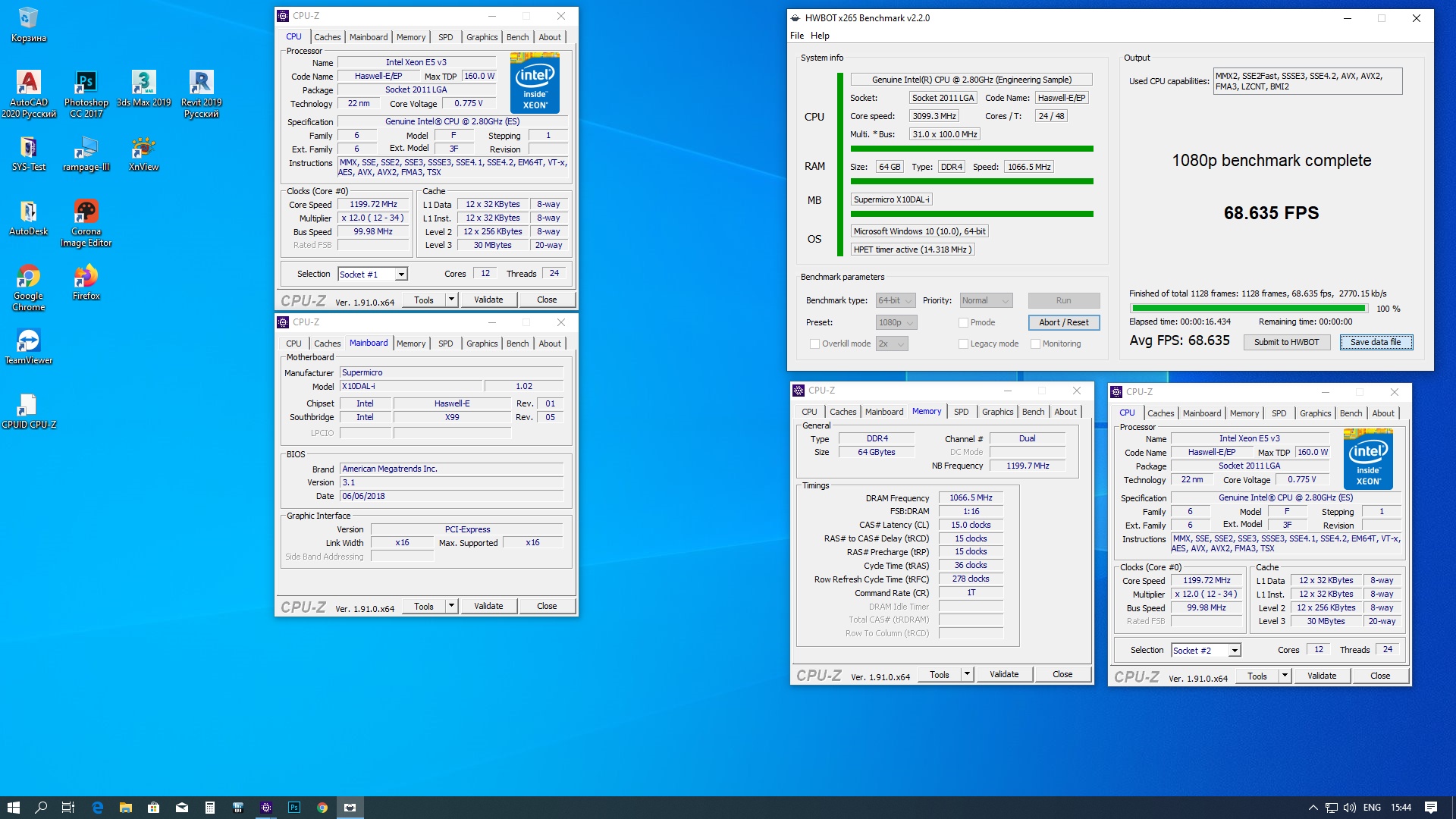Open taskbar search magnifier
1456x819 pixels.
coord(41,808)
